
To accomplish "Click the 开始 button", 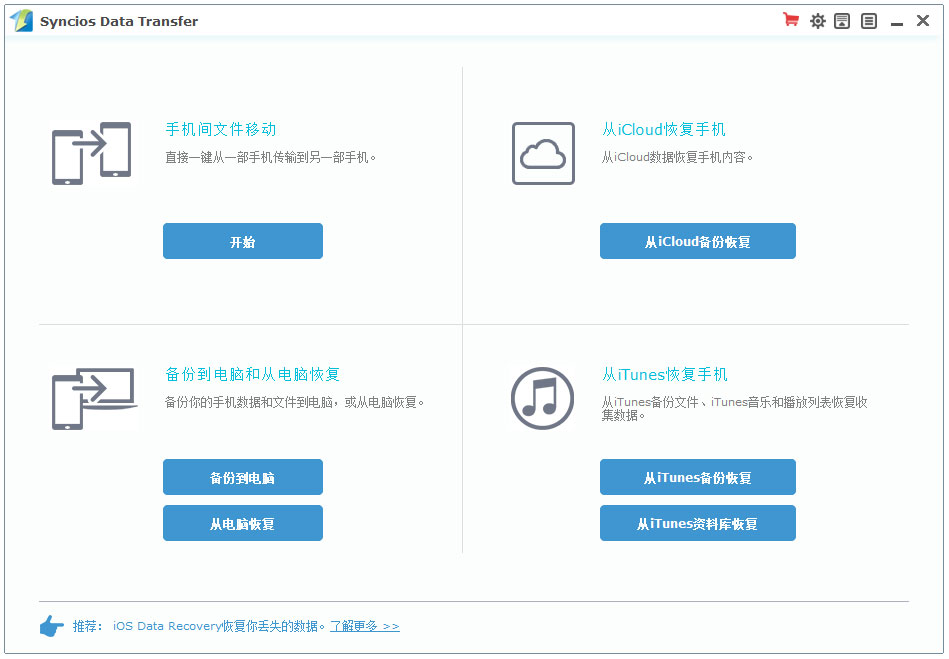I will [243, 241].
